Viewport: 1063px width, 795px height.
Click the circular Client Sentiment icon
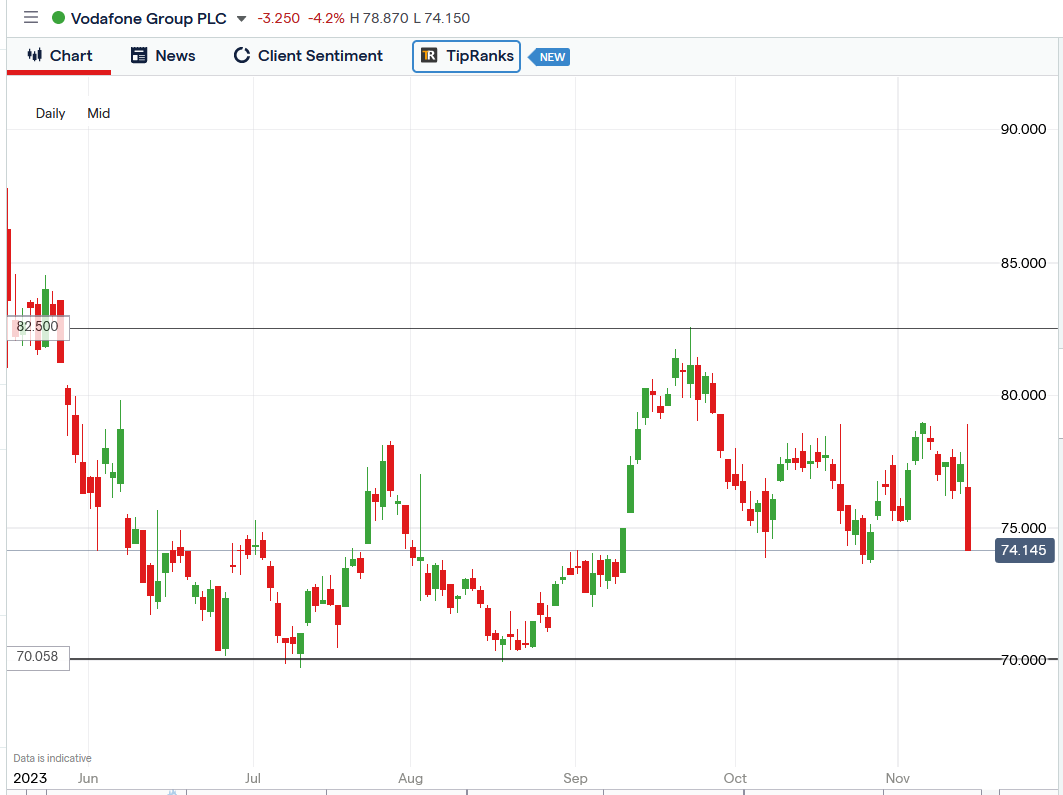coord(242,56)
